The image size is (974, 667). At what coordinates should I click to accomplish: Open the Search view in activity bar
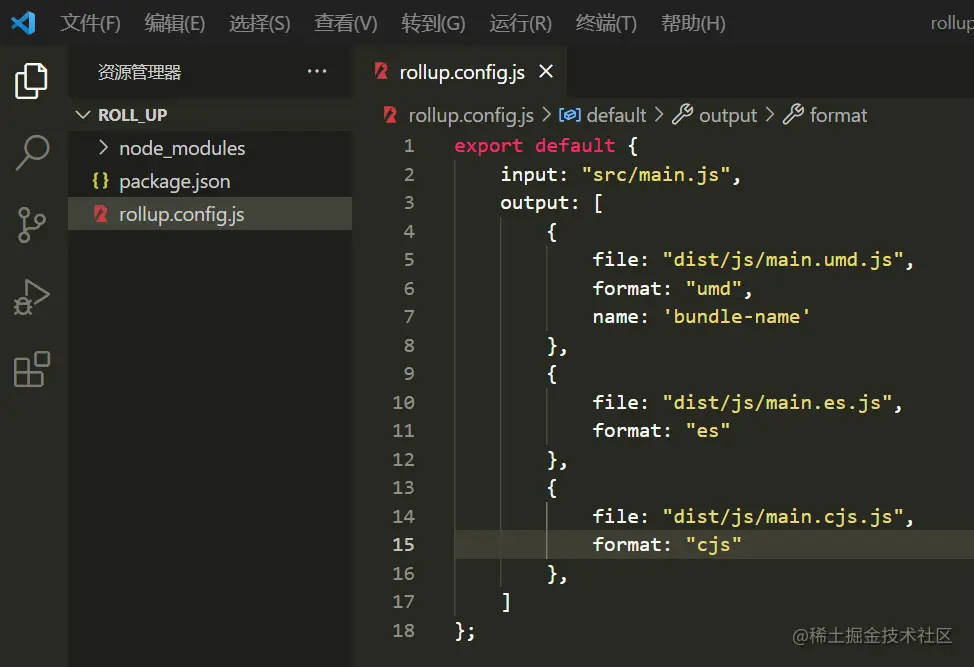tap(31, 152)
